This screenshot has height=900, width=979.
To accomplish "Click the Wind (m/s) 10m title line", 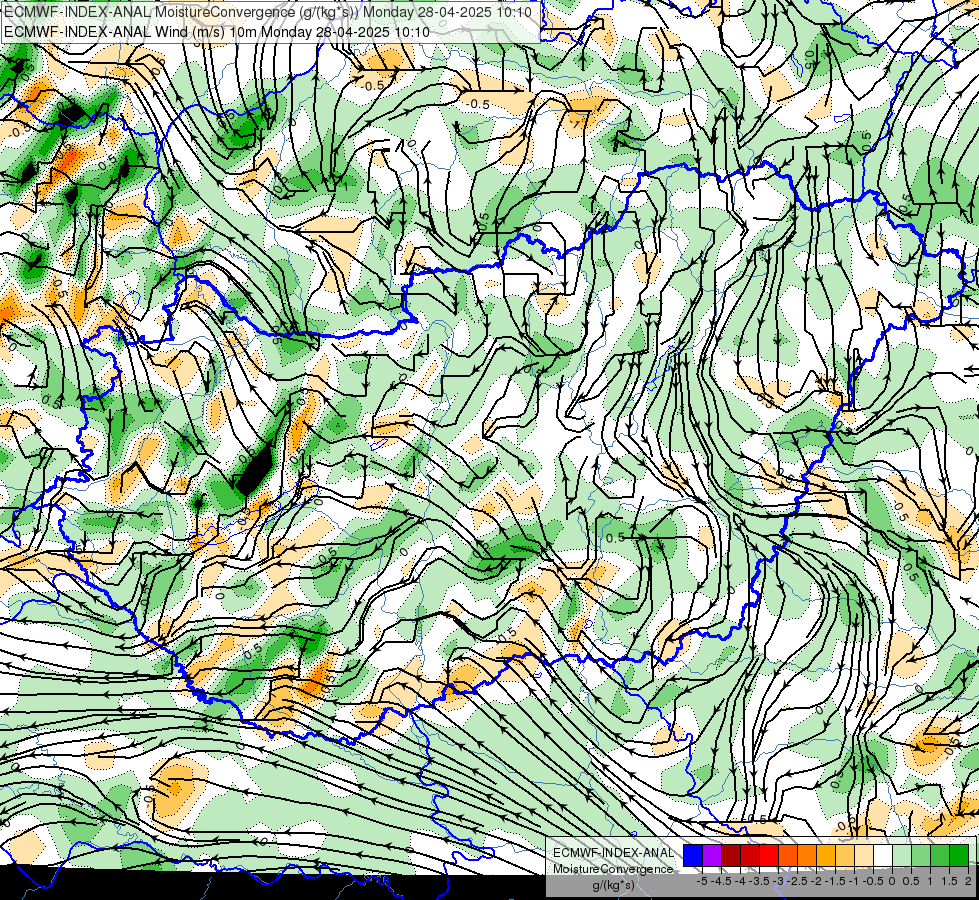I will pos(217,31).
